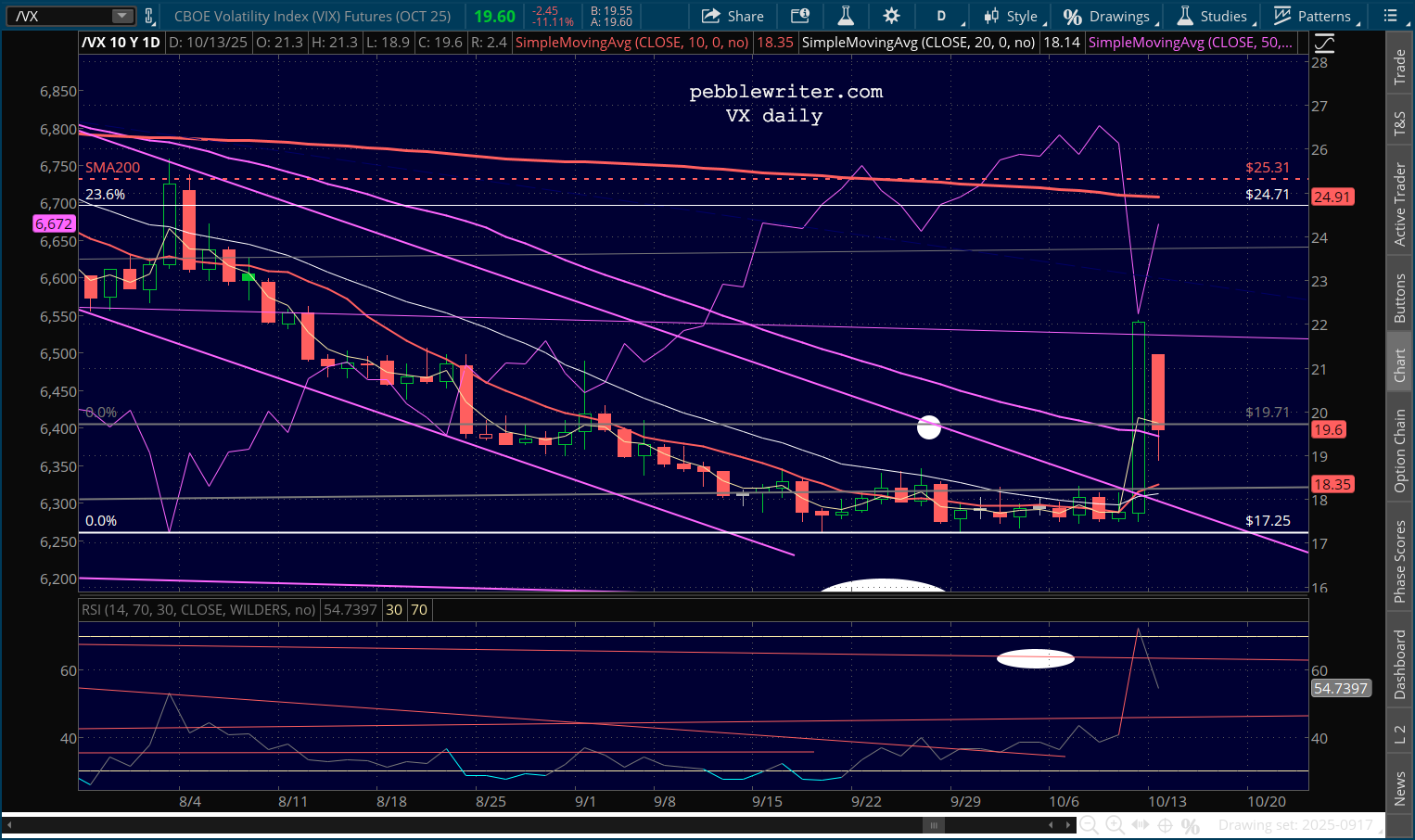Image resolution: width=1415 pixels, height=840 pixels.
Task: Click the symbol link icon beside /VX
Action: coord(149,16)
